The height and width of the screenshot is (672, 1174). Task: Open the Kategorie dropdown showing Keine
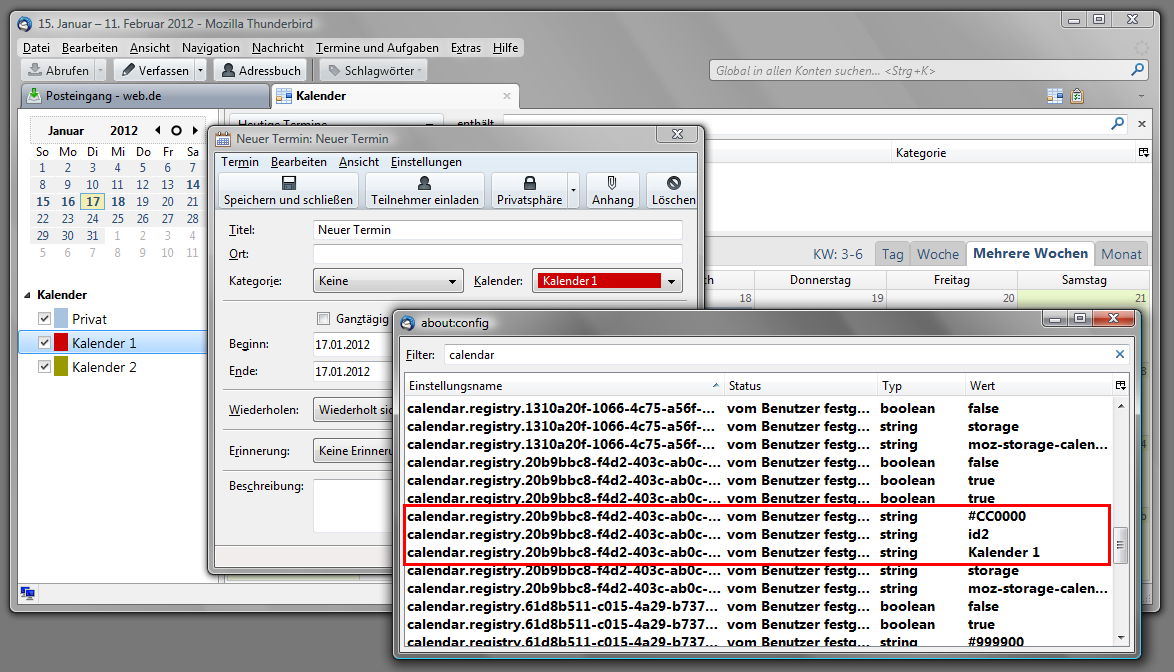[x=388, y=281]
